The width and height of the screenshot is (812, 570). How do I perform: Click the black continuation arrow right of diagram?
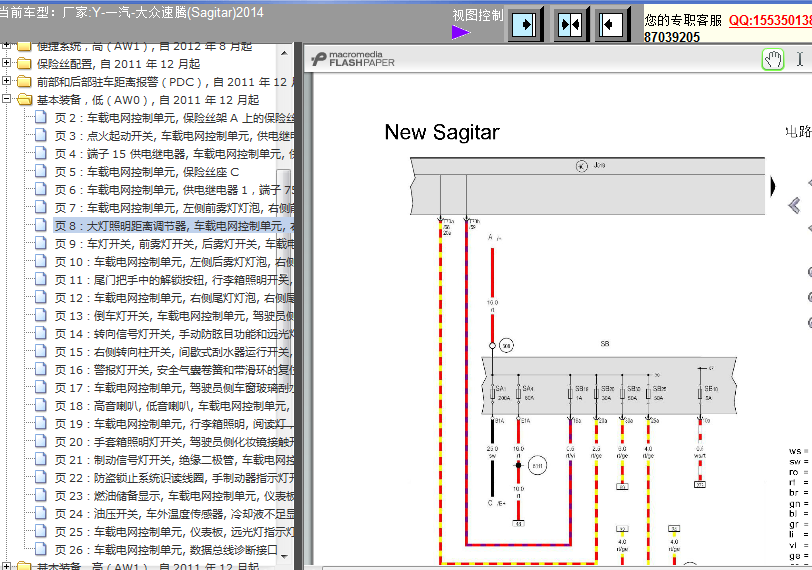[x=773, y=186]
